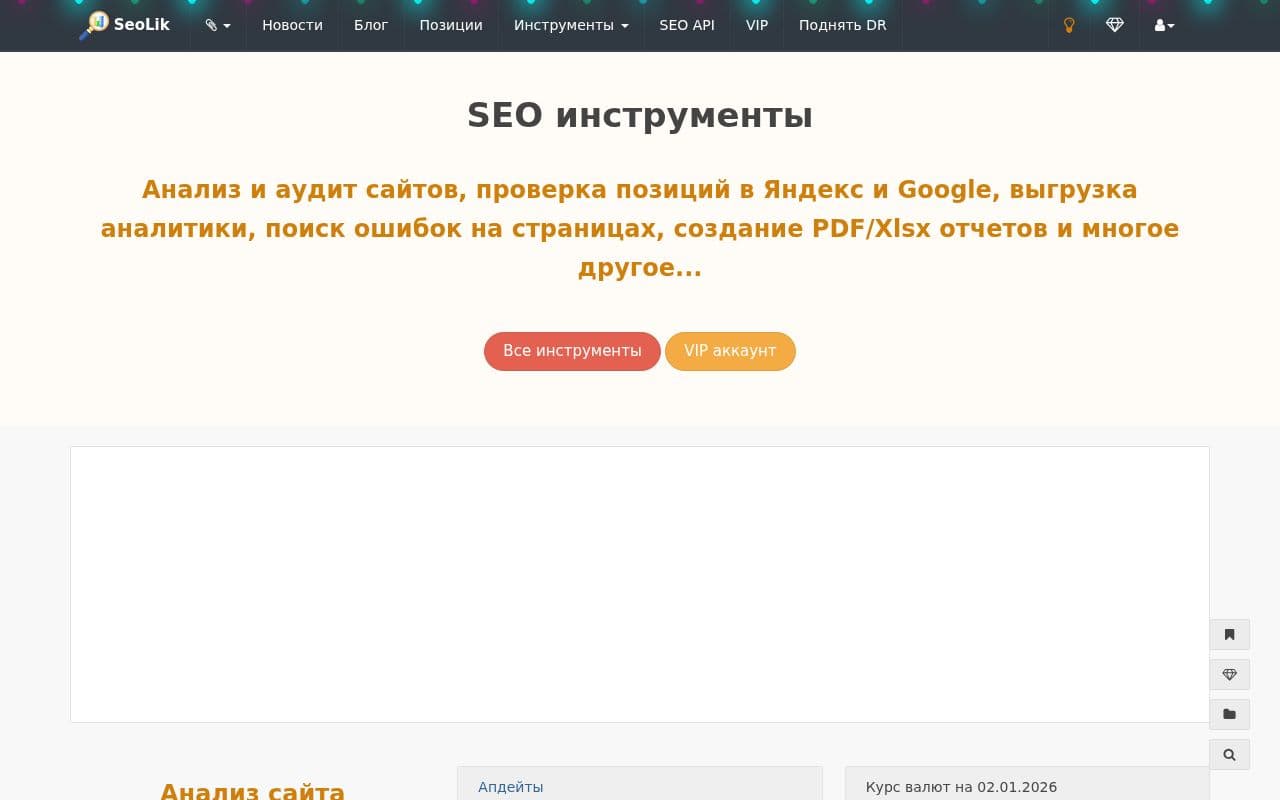Image resolution: width=1280 pixels, height=800 pixels.
Task: Open the Апдейты link
Action: (510, 787)
